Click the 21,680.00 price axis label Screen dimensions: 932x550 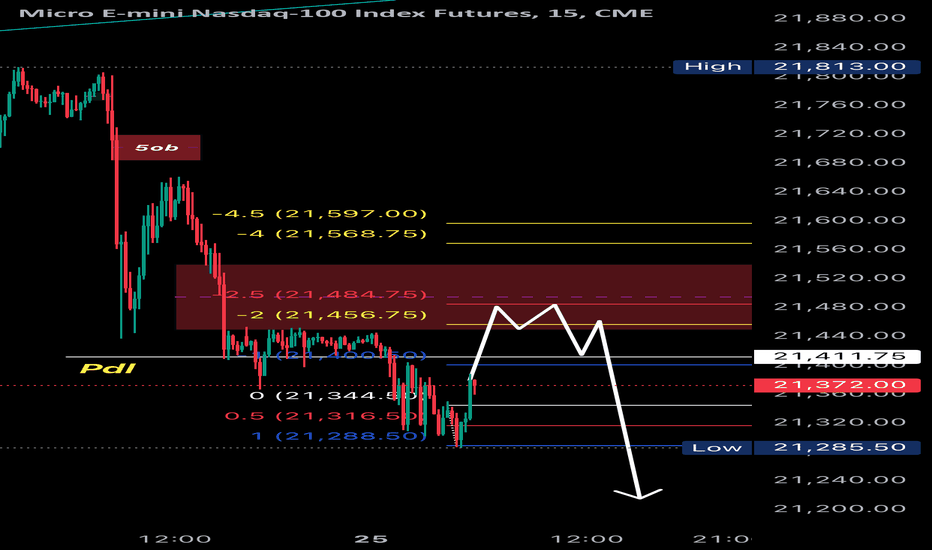(x=840, y=162)
